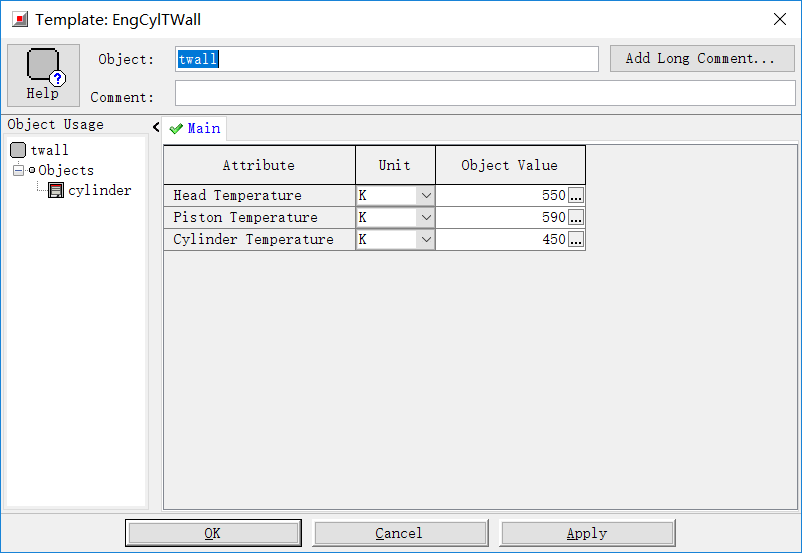Click the Help icon button

coord(43,75)
